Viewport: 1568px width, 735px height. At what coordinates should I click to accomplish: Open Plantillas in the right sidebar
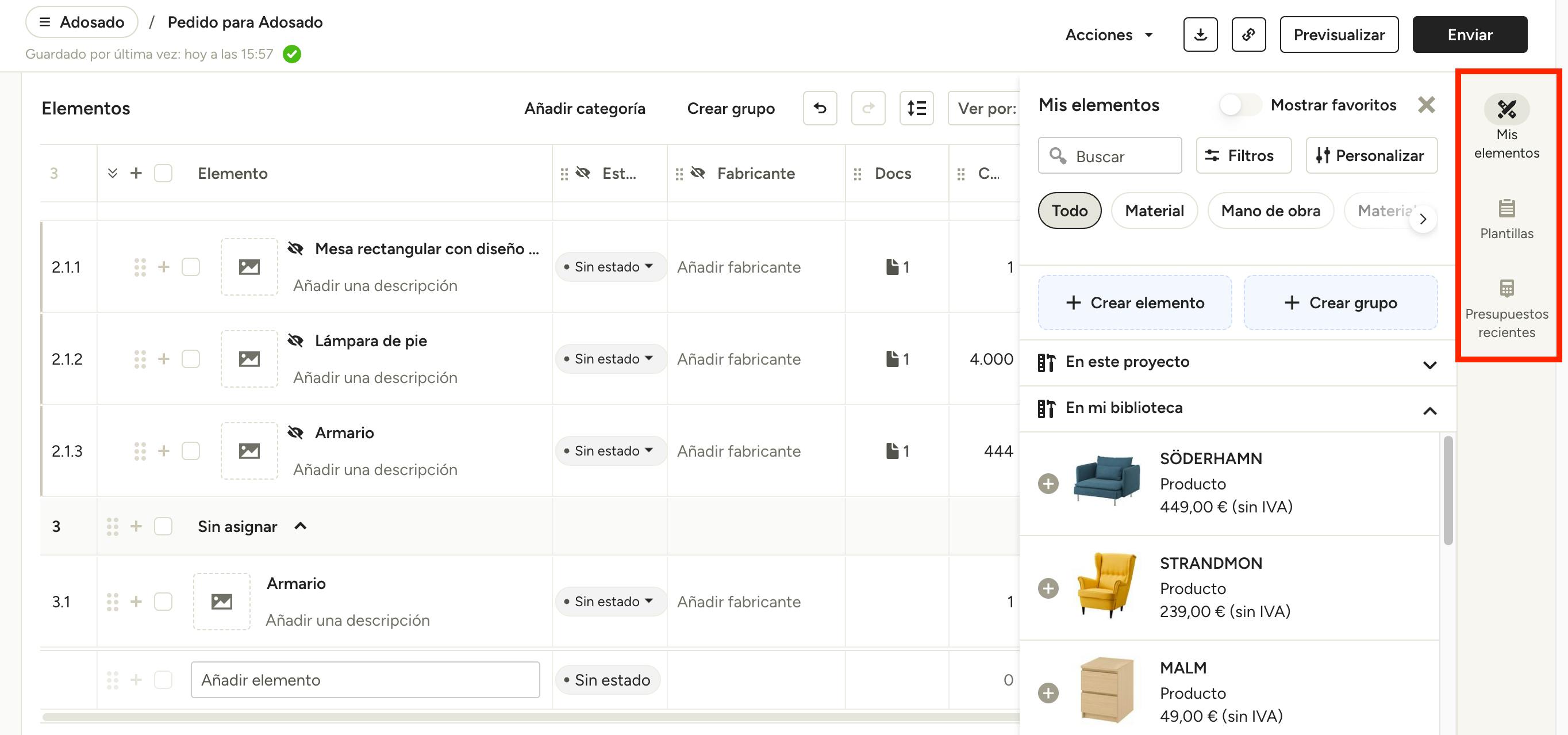coord(1506,219)
